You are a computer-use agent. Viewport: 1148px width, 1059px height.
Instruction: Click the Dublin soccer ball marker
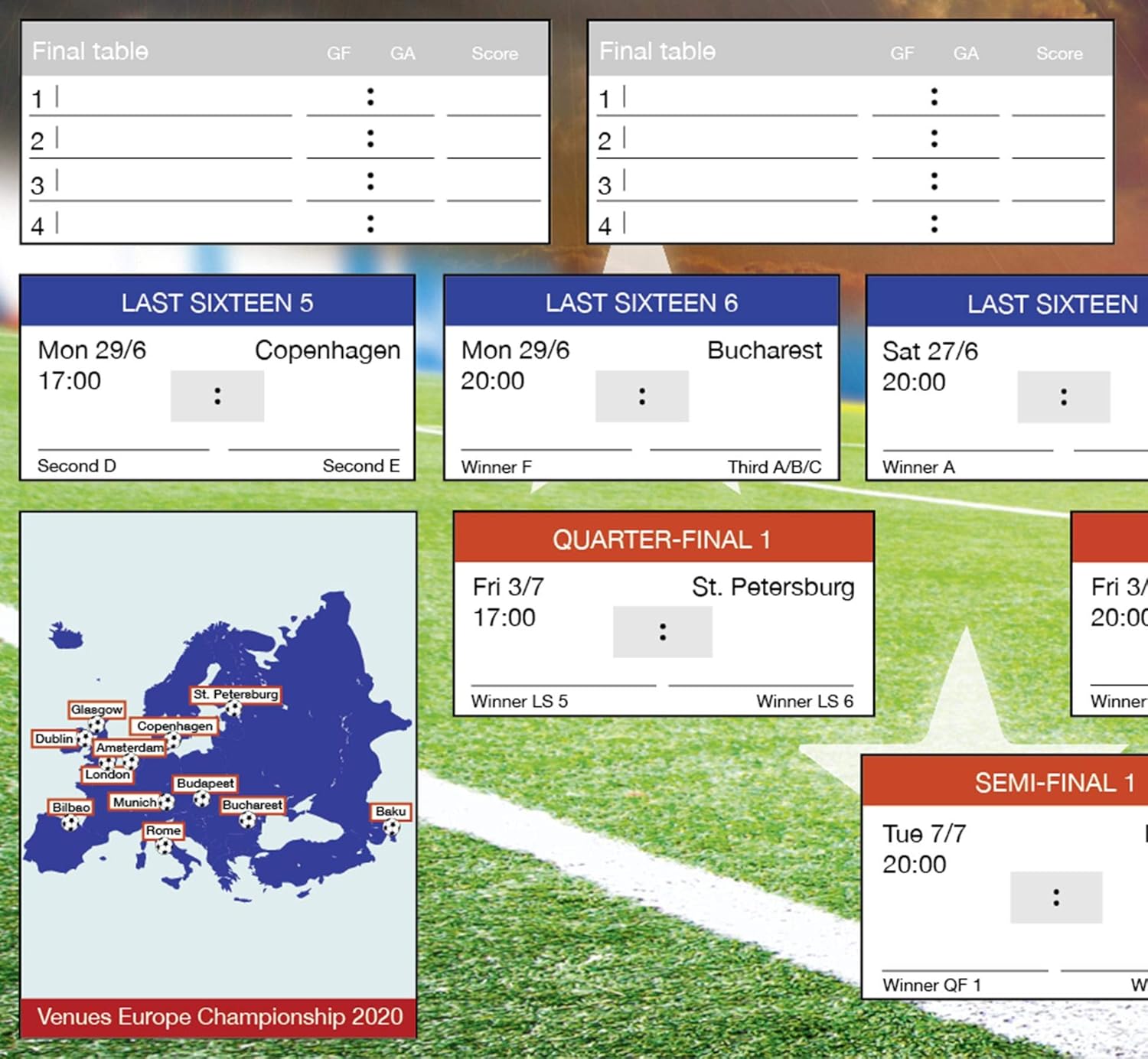click(84, 739)
